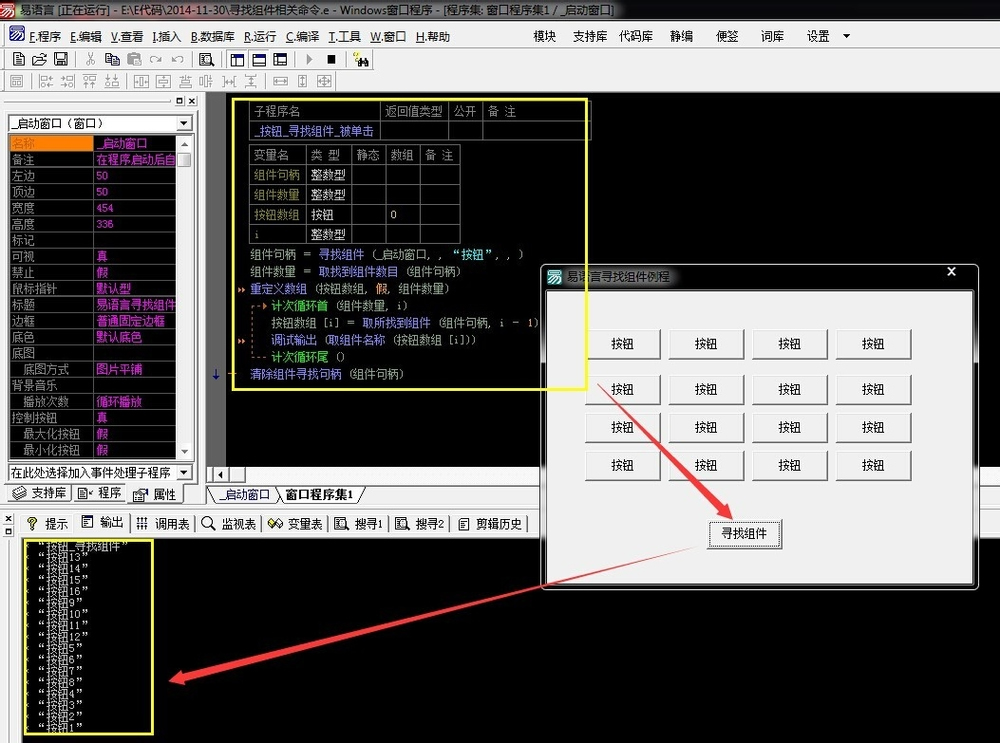
Task: Toggle the second panel layout view button
Action: pyautogui.click(x=258, y=60)
